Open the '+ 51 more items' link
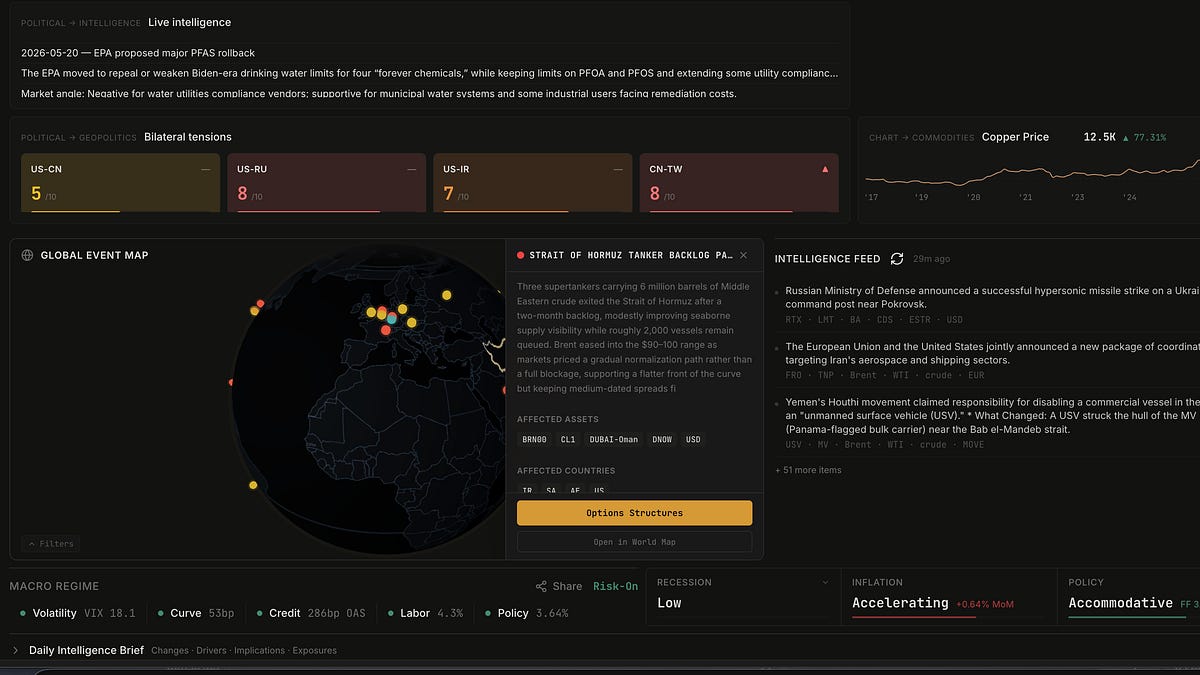Viewport: 1200px width, 675px height. click(808, 470)
